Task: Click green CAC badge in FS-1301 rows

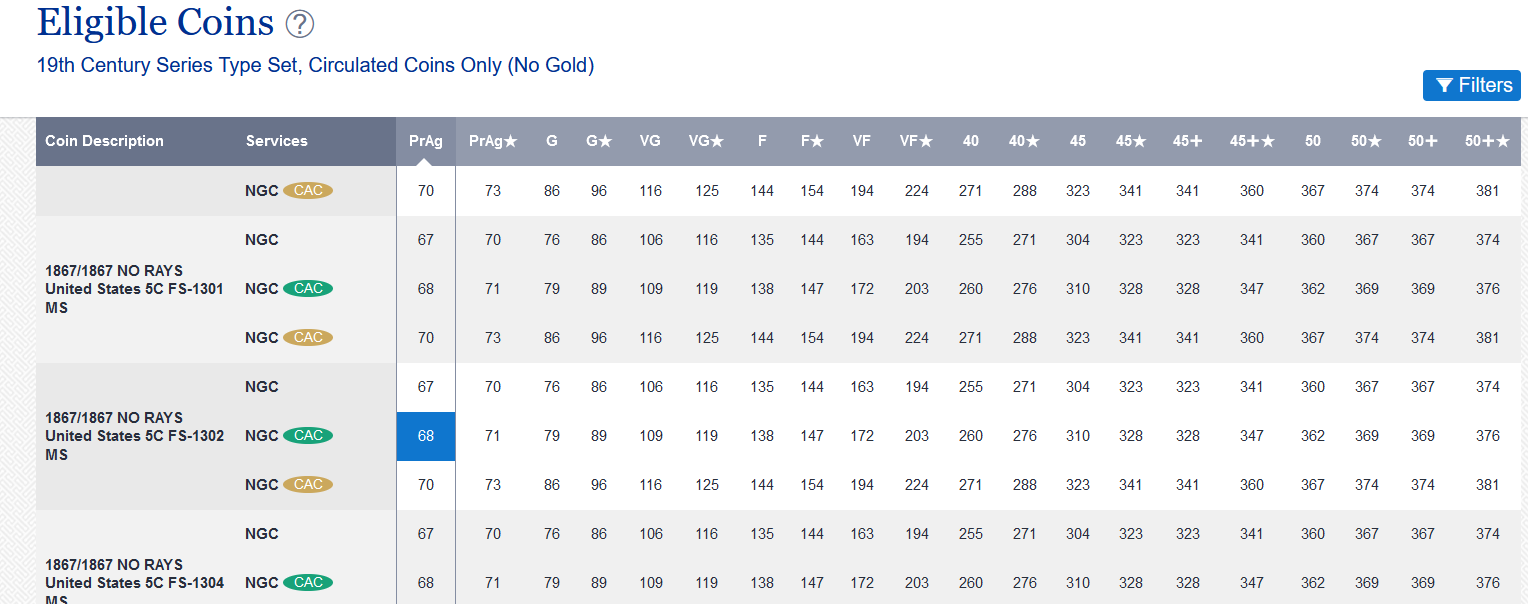Action: [308, 289]
